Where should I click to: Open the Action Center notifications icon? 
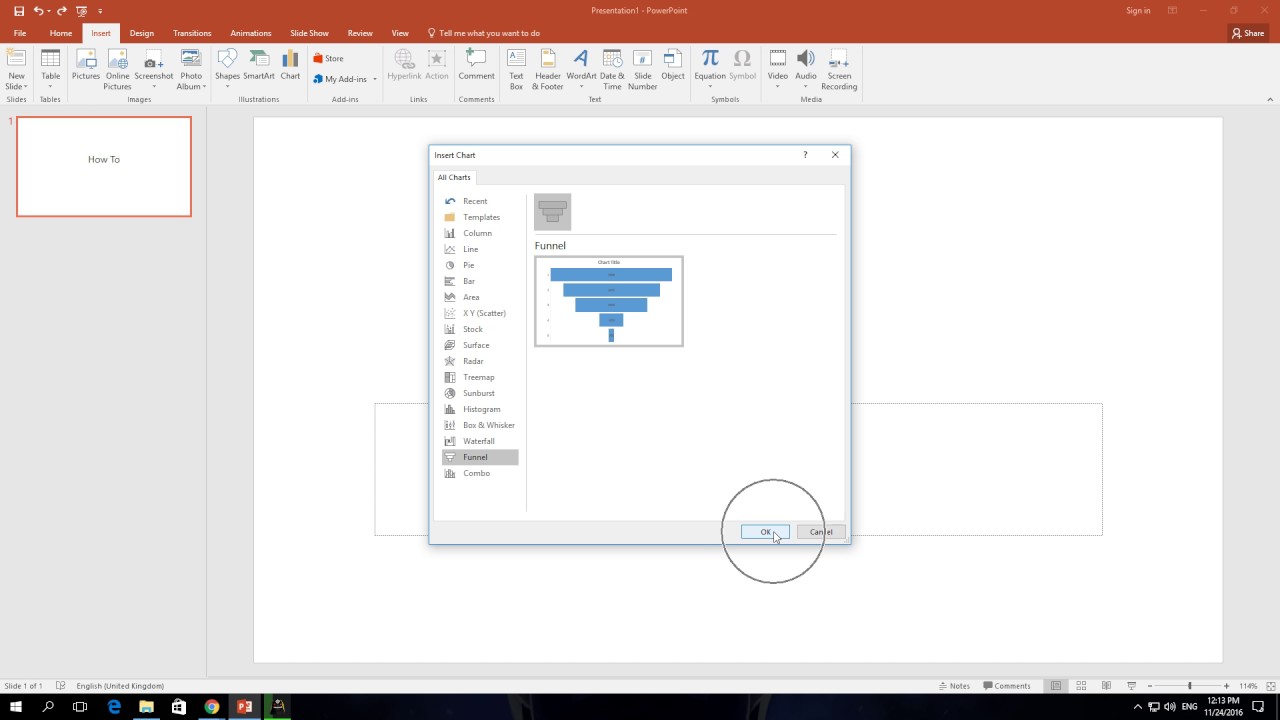1258,707
